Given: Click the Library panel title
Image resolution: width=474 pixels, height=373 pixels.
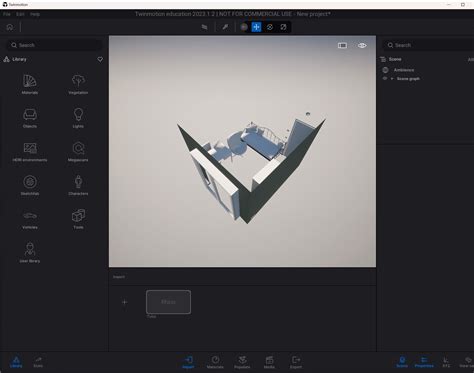Looking at the screenshot, I should [19, 59].
